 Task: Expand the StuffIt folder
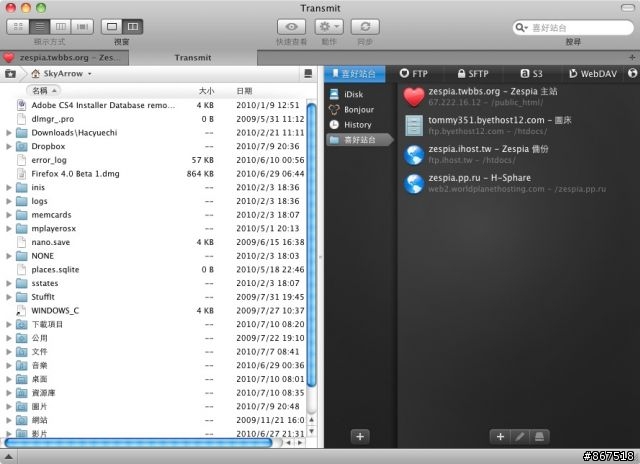pyautogui.click(x=9, y=297)
